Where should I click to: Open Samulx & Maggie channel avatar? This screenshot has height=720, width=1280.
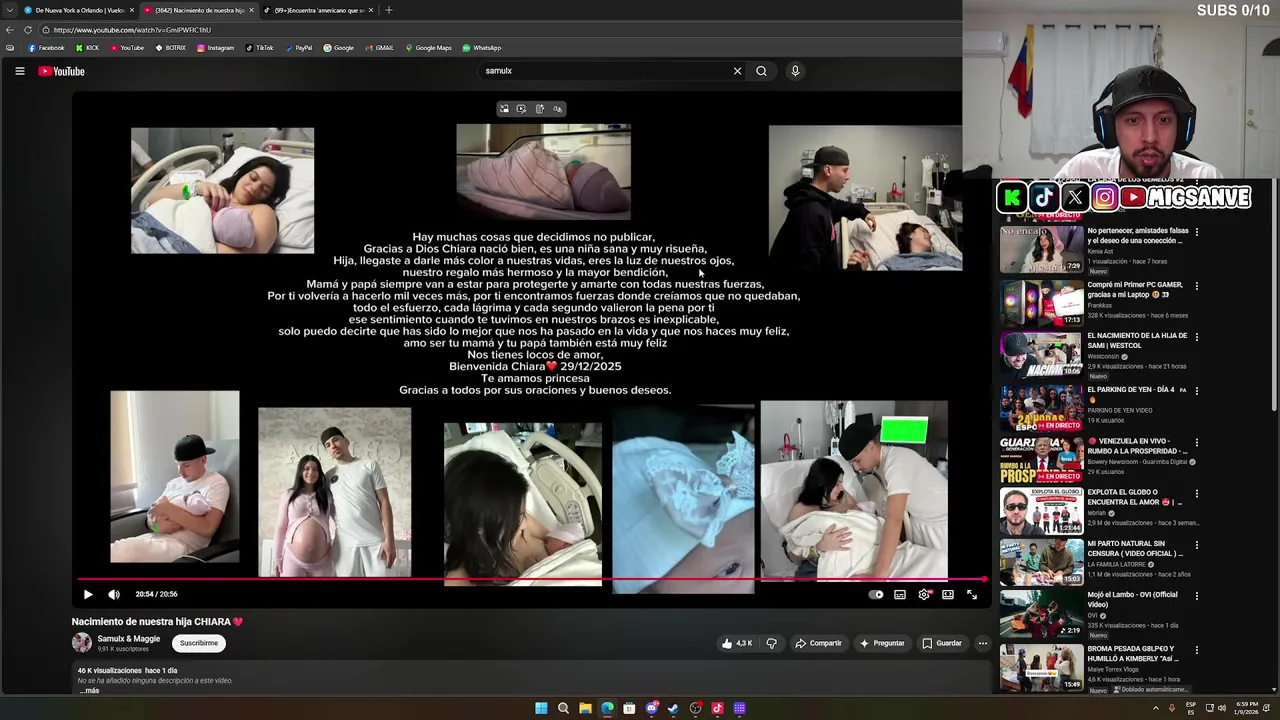click(x=81, y=643)
